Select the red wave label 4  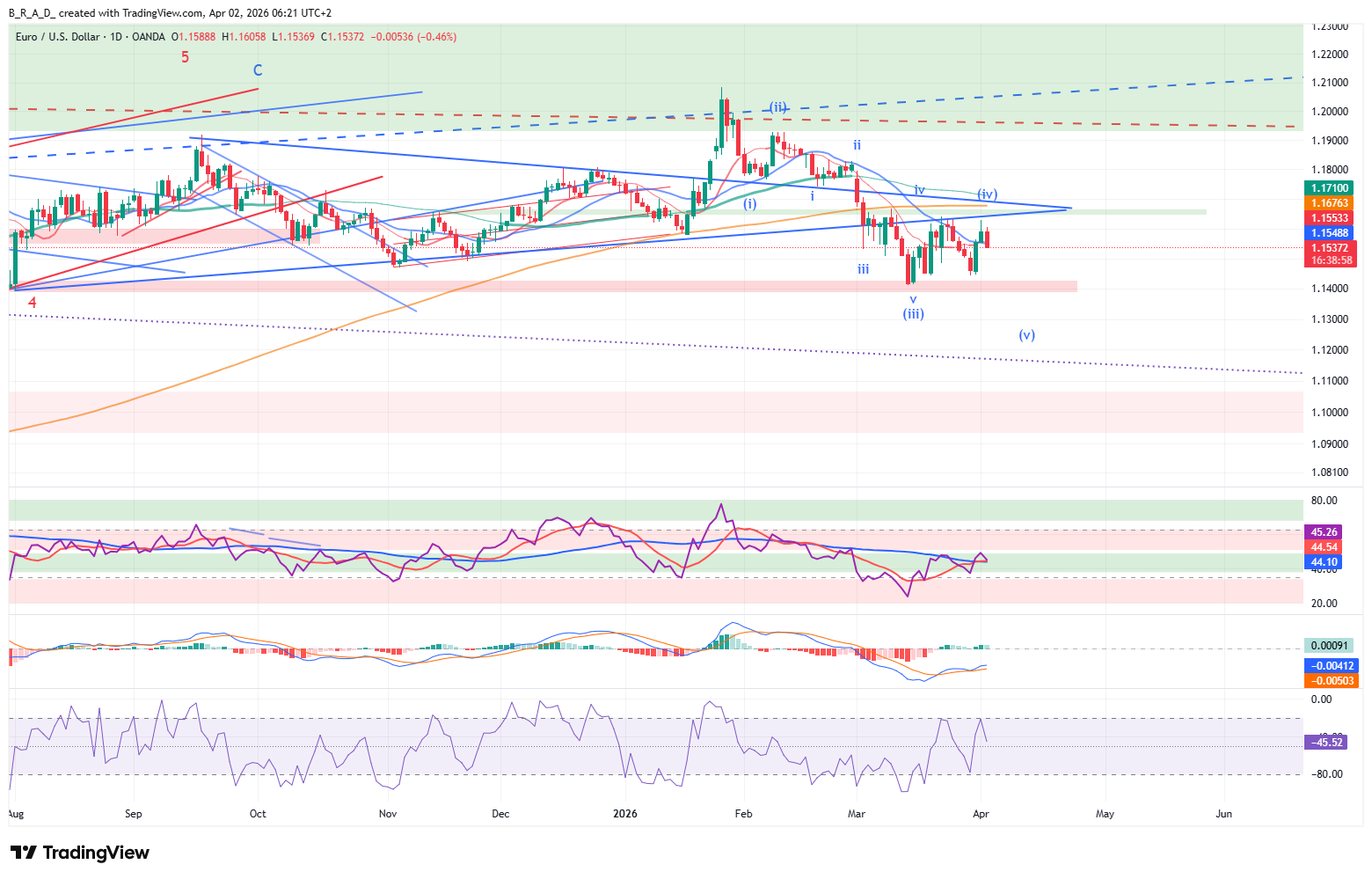(x=32, y=303)
